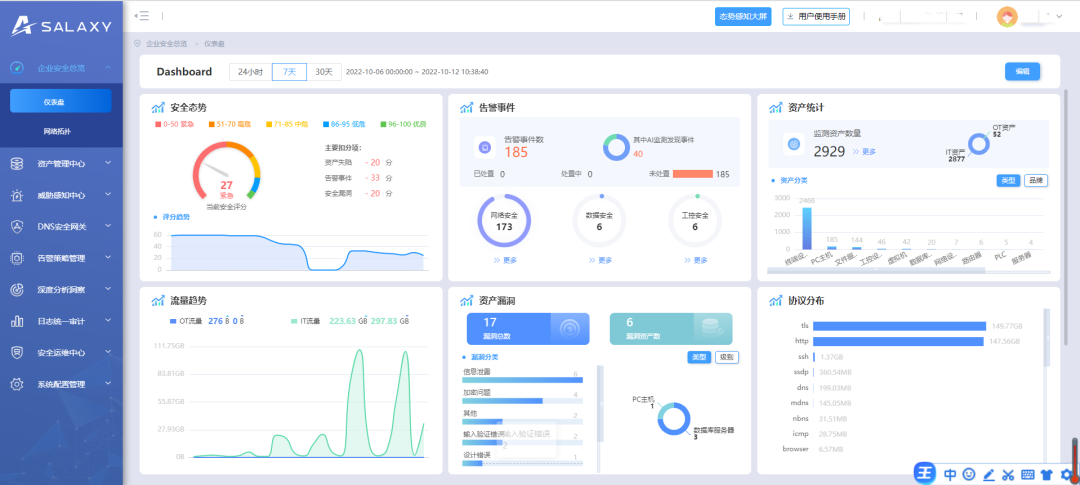Image resolution: width=1080 pixels, height=485 pixels.
Task: Click the 深度分析洞察 sidebar icon
Action: 16,290
